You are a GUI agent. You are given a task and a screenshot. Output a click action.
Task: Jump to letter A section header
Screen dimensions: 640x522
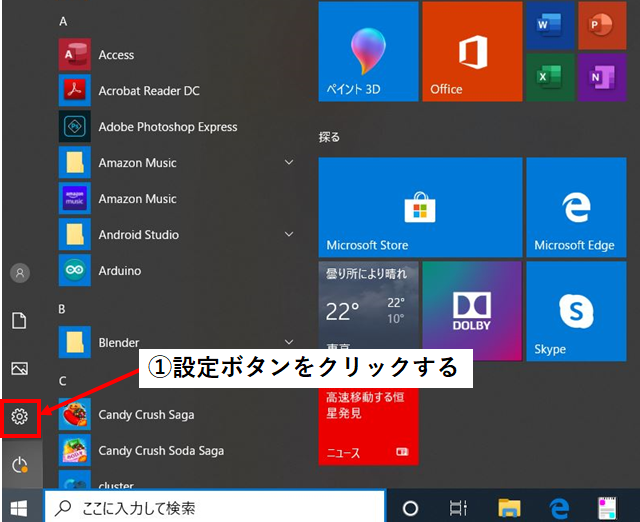(63, 21)
